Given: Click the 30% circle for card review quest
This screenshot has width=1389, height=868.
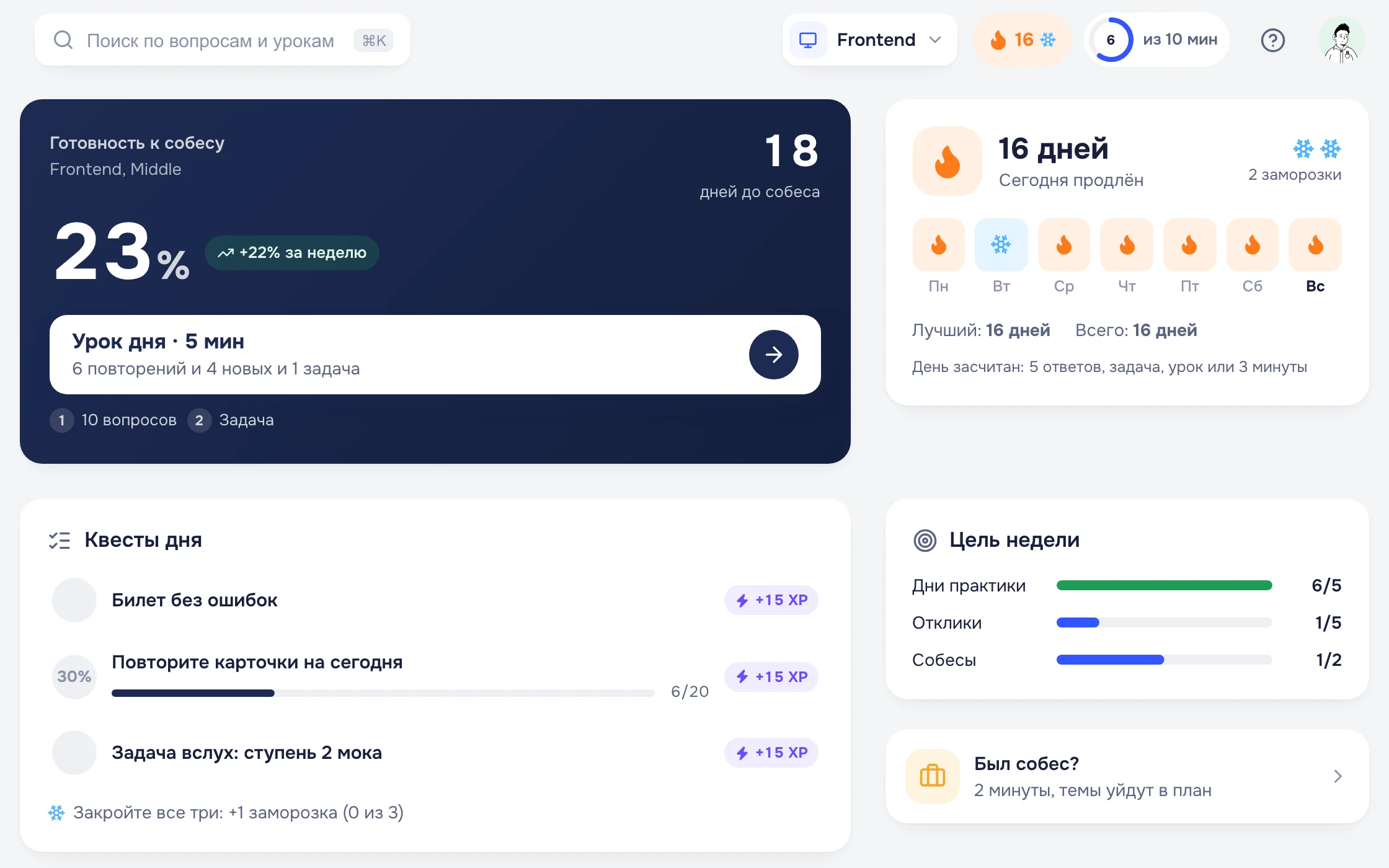Looking at the screenshot, I should [74, 676].
